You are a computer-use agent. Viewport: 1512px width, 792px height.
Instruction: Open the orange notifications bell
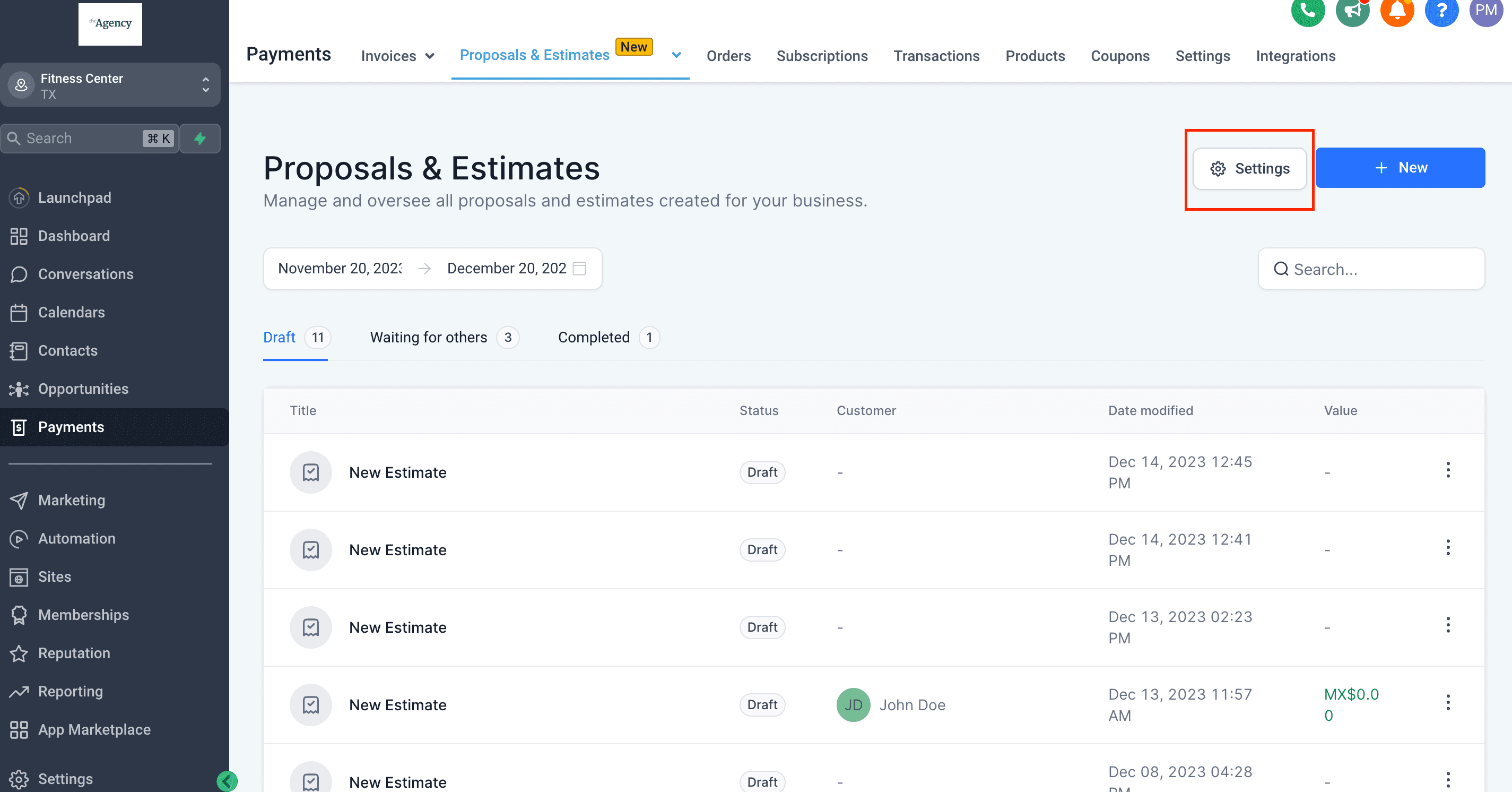(x=1397, y=11)
